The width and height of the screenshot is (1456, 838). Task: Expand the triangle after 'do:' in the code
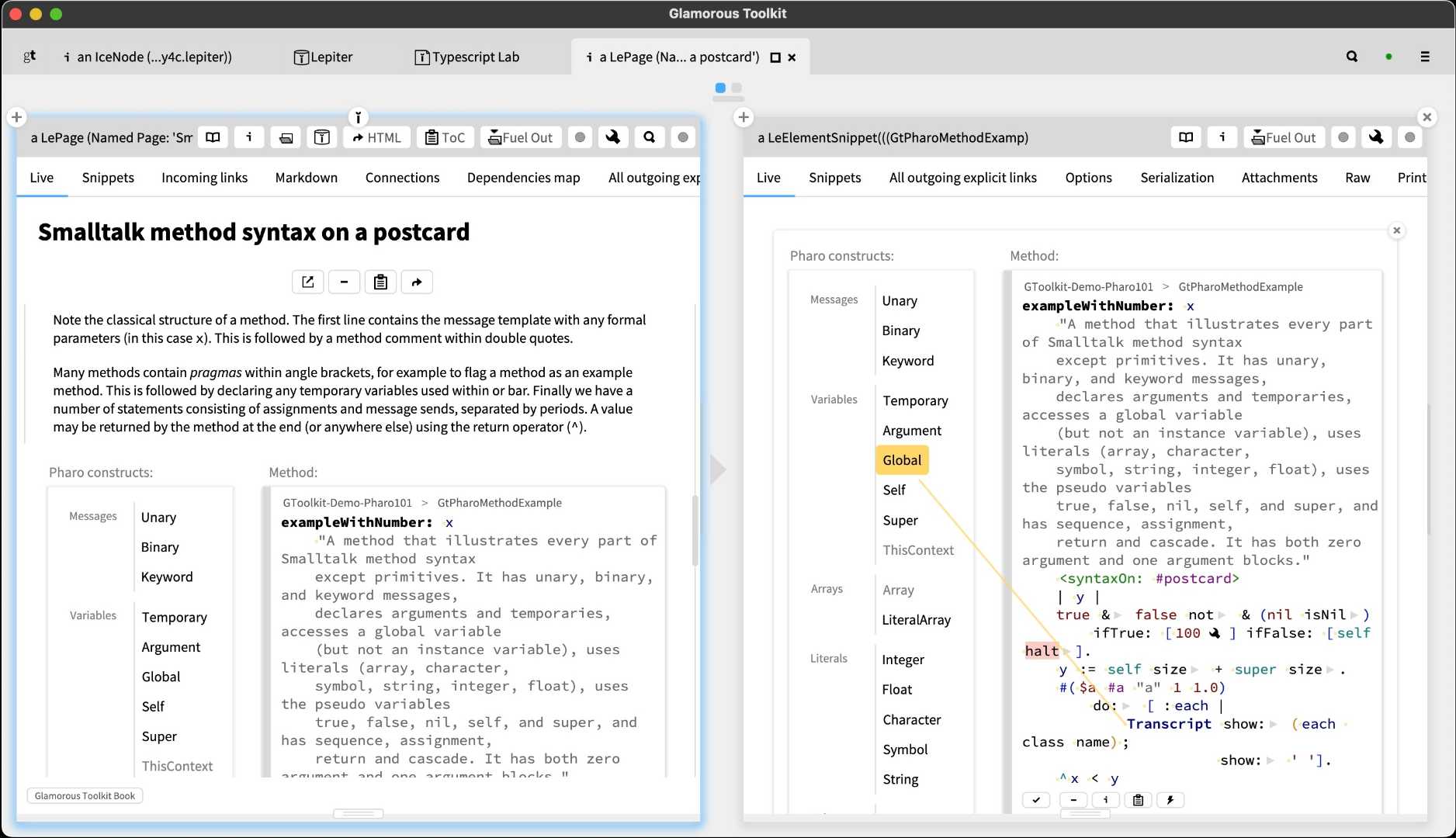coord(1126,706)
